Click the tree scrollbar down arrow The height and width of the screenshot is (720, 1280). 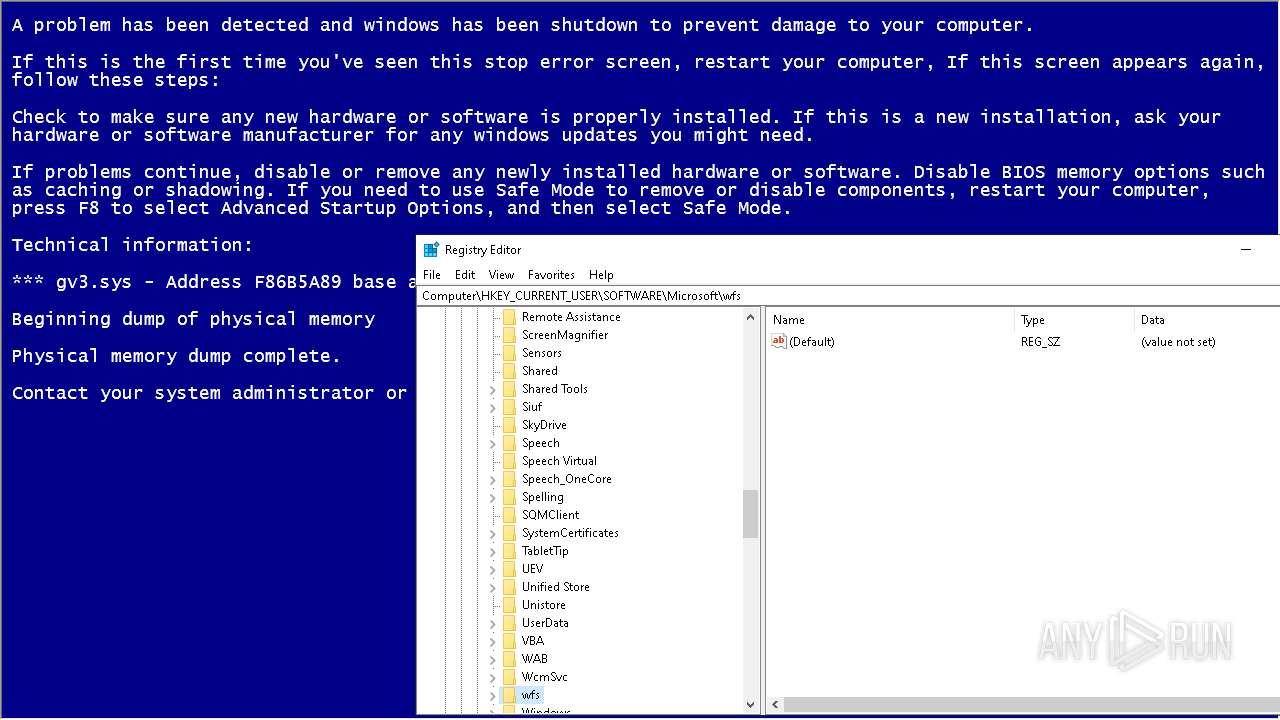pos(750,705)
